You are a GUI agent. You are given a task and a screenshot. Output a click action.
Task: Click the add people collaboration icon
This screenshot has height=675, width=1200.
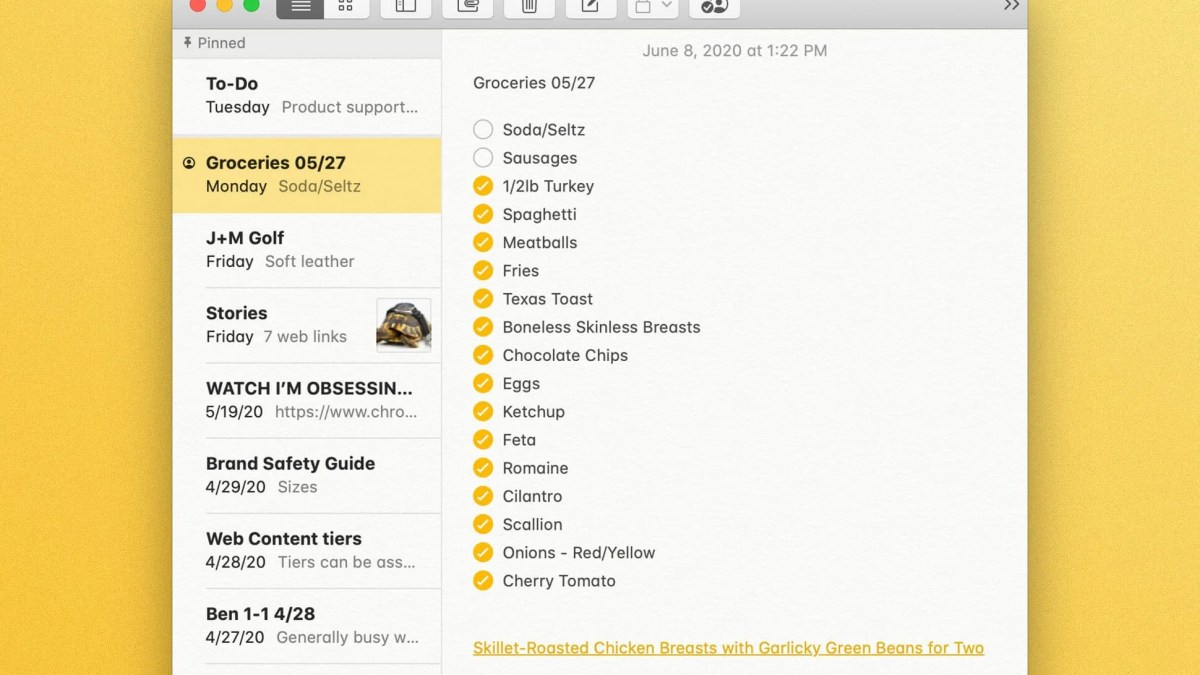714,7
